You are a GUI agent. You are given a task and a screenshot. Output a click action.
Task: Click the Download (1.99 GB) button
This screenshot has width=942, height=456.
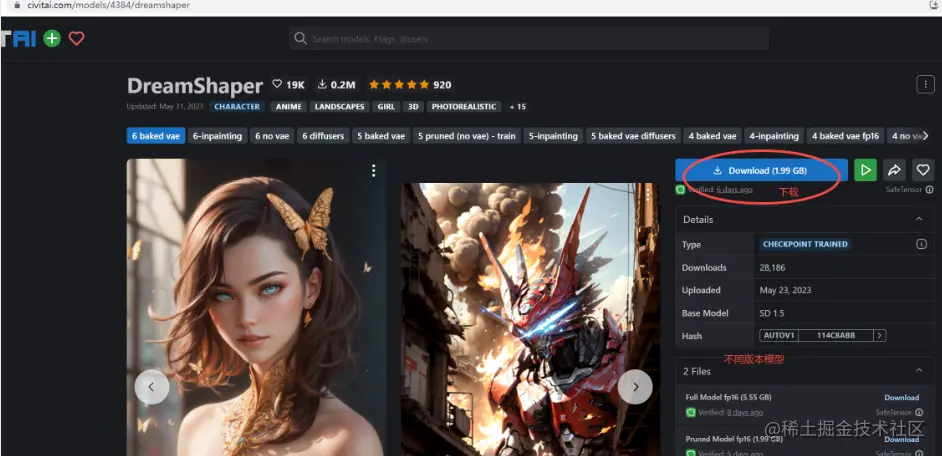coord(761,171)
